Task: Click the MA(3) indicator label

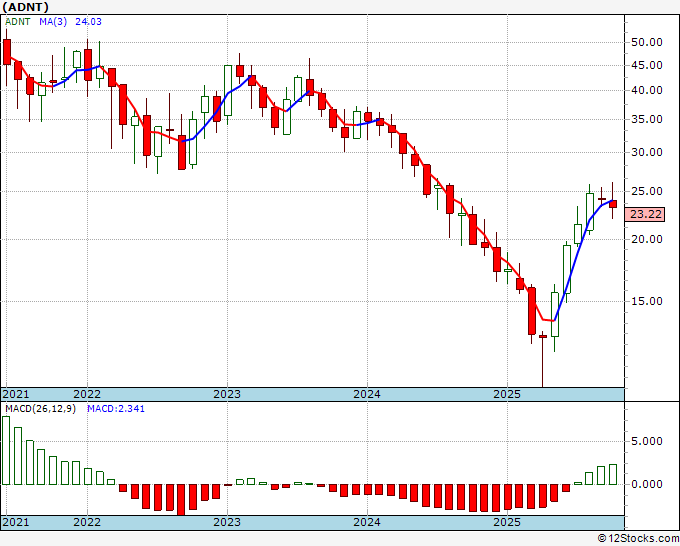Action: [53, 22]
